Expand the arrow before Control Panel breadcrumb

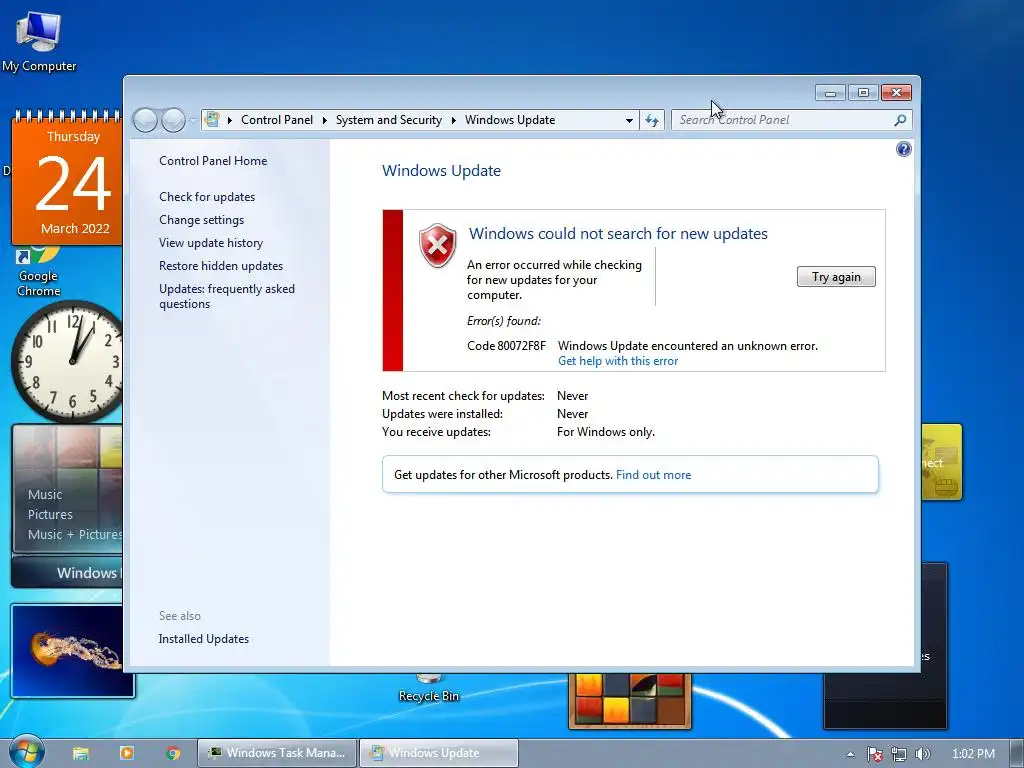point(230,120)
